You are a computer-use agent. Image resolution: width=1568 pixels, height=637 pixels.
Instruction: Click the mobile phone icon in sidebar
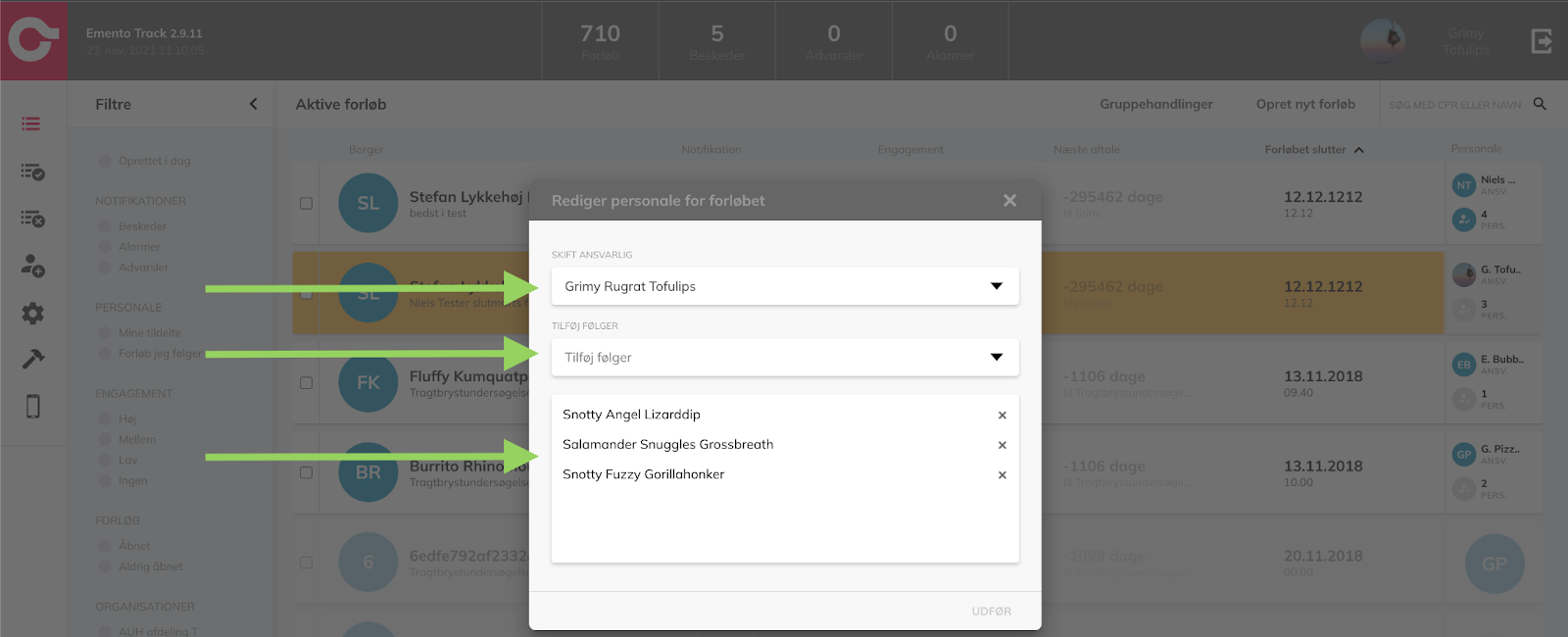[x=32, y=406]
